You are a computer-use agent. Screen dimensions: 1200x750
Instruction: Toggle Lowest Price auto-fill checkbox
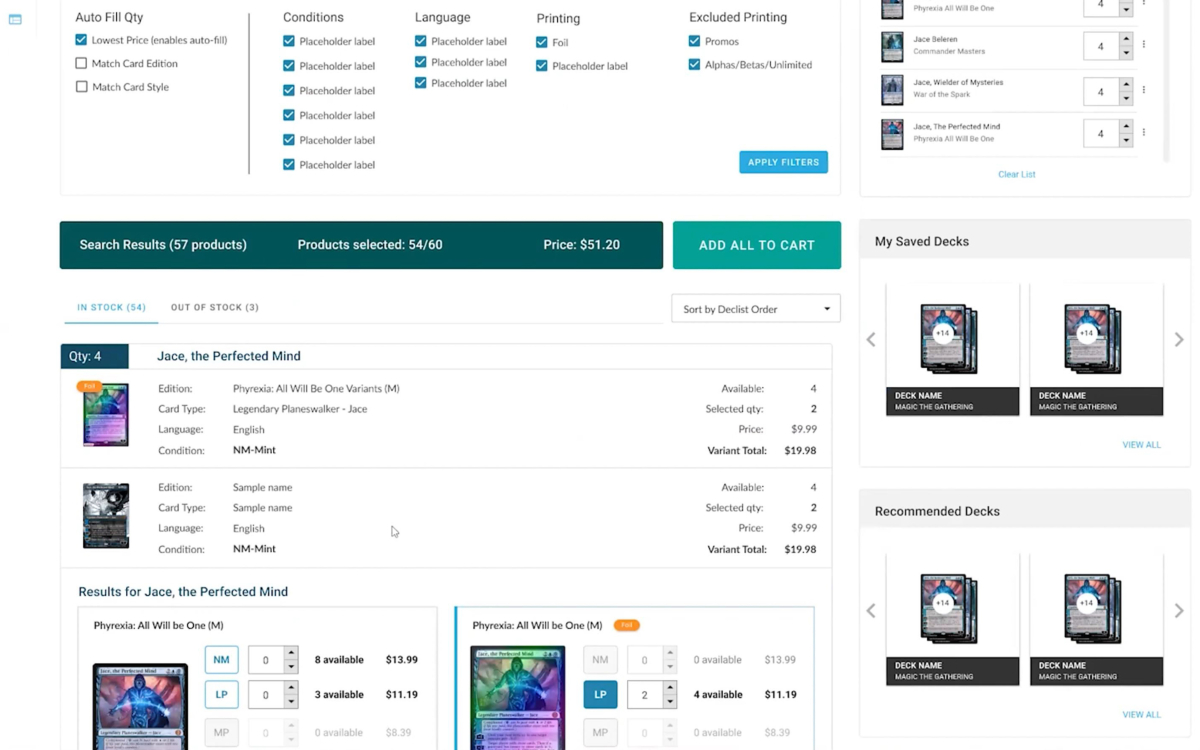pos(81,40)
